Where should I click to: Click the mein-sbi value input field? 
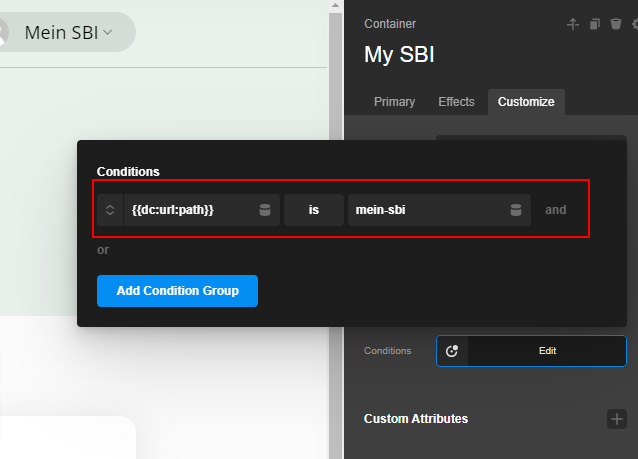pos(425,210)
